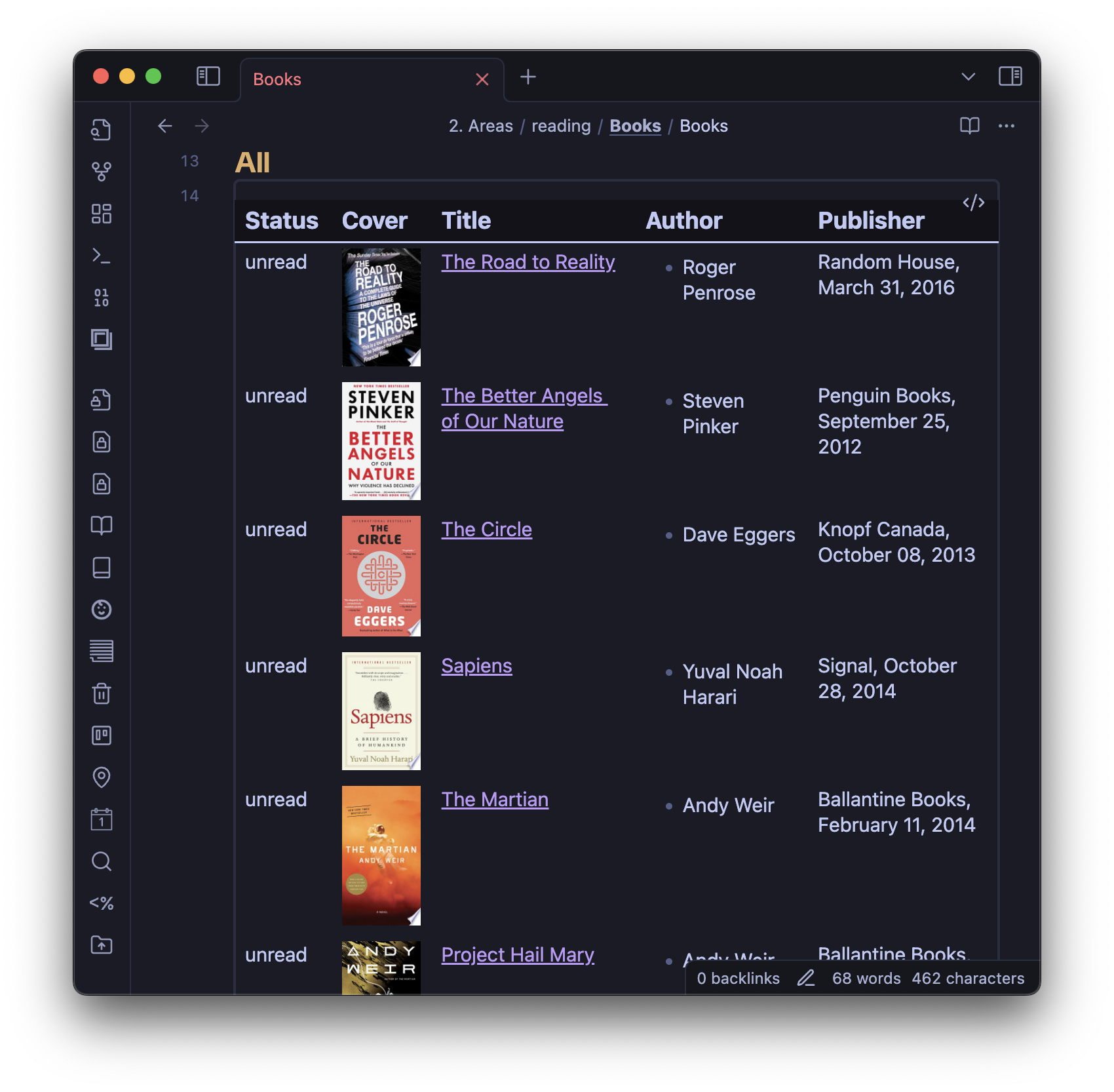Image resolution: width=1114 pixels, height=1092 pixels.
Task: Click The Martian cover thumbnail
Action: pos(381,855)
